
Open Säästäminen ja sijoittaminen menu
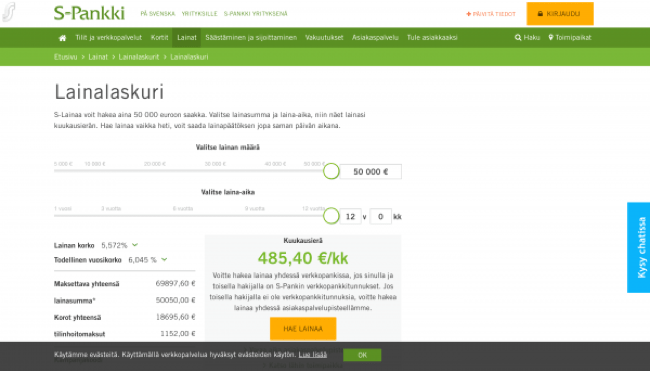point(251,38)
